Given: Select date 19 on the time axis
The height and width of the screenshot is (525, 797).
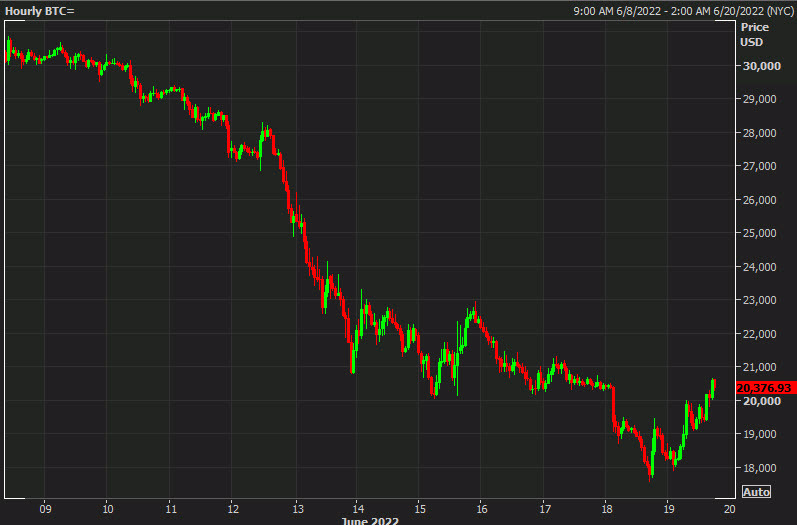Looking at the screenshot, I should (668, 508).
